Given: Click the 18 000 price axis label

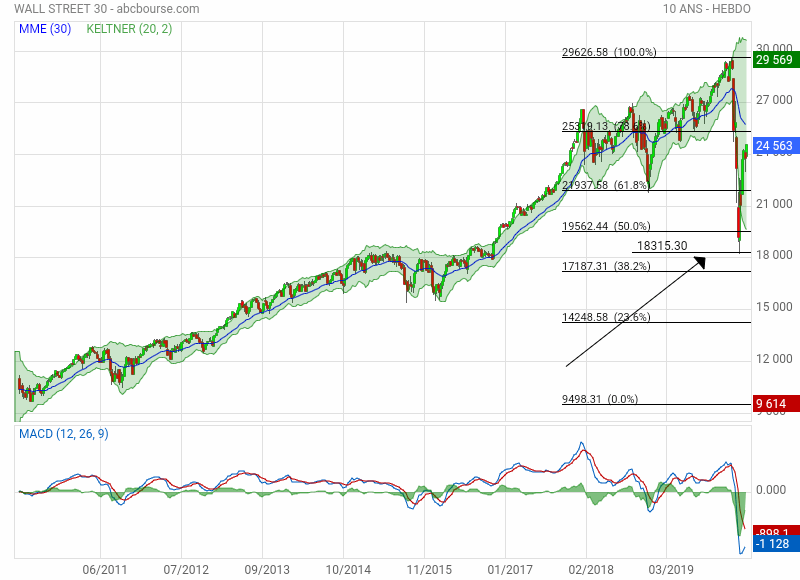Looking at the screenshot, I should tap(774, 255).
